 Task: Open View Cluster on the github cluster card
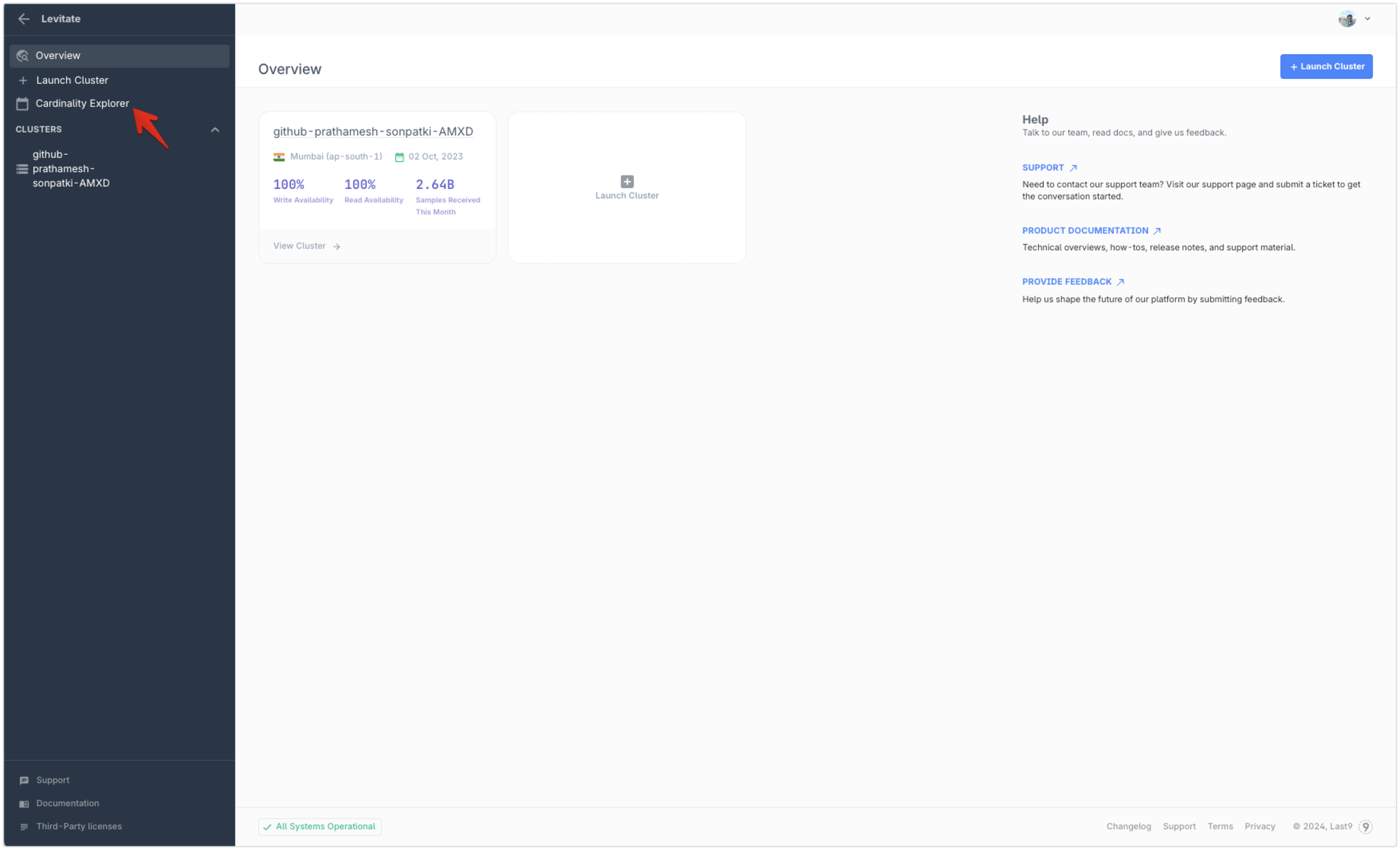pos(305,246)
